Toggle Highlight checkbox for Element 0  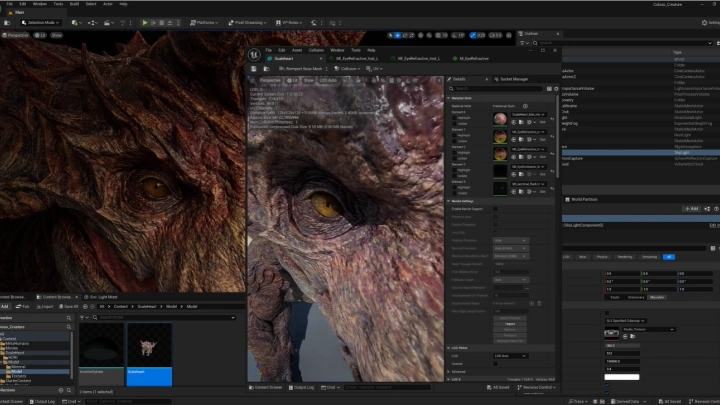pyautogui.click(x=455, y=118)
